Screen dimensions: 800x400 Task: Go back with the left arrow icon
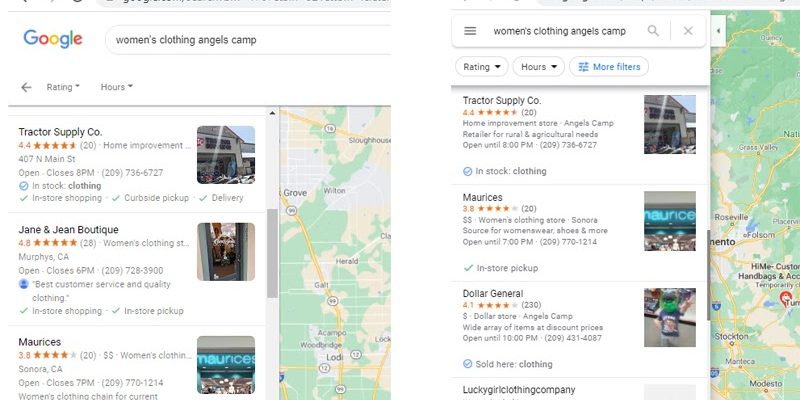(x=26, y=87)
